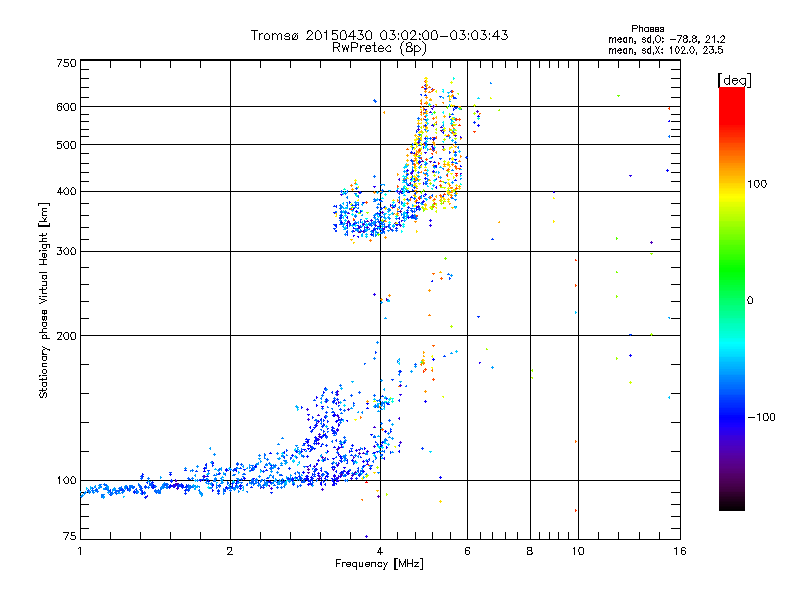Click the x-axis label '10'
Image resolution: width=800 pixels, height=600 pixels.
coord(578,551)
